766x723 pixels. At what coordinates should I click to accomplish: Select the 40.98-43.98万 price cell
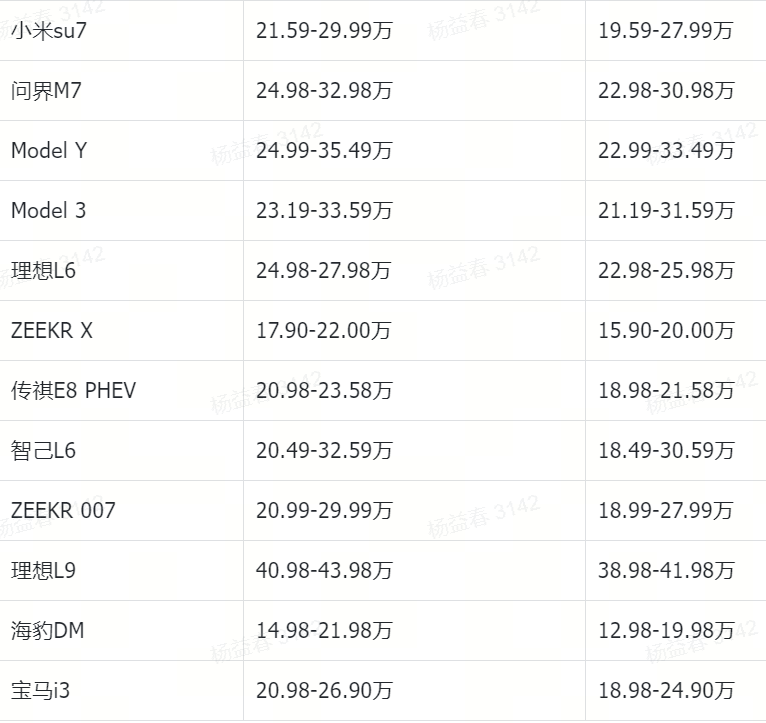click(x=324, y=571)
